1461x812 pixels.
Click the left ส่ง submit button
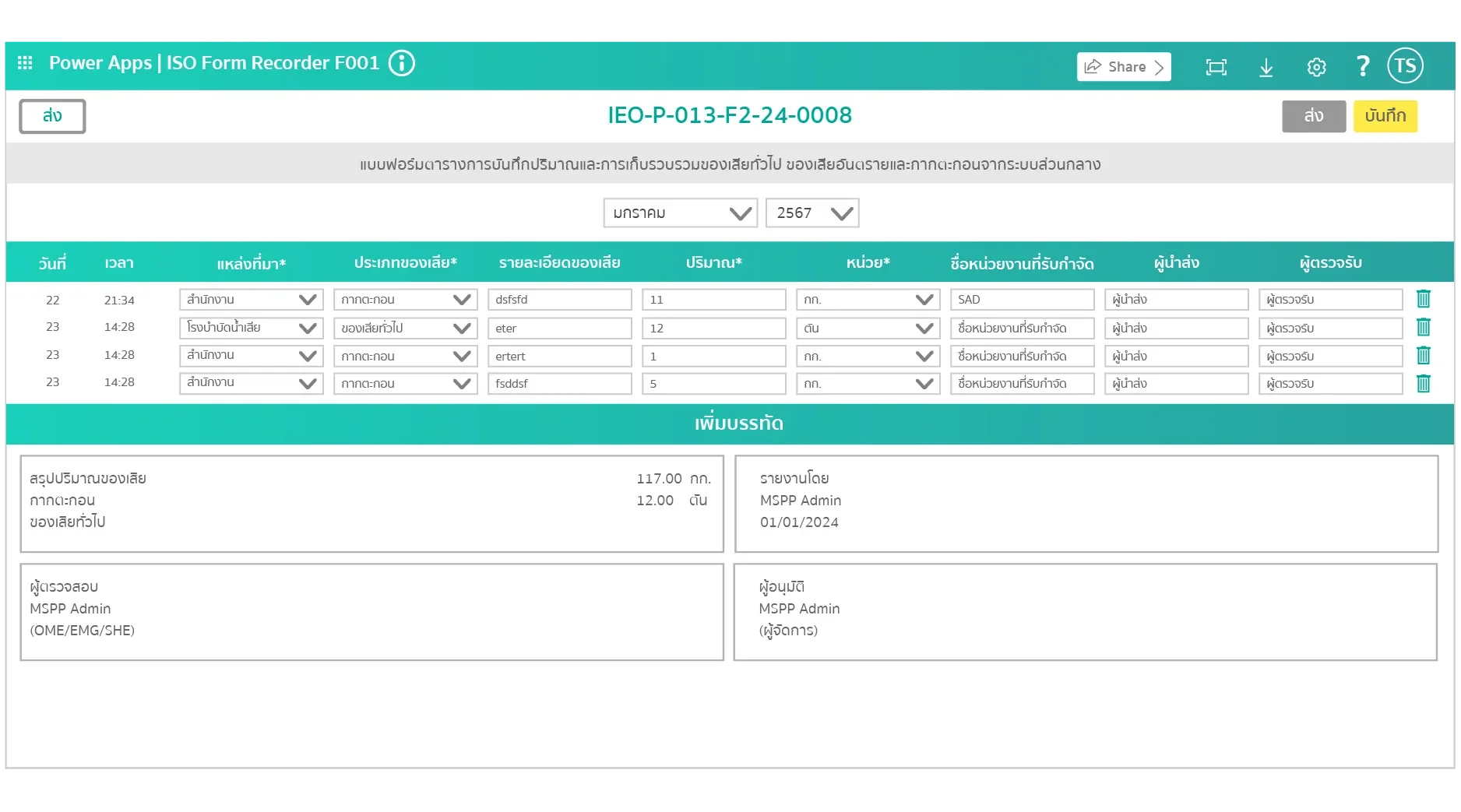tap(51, 116)
